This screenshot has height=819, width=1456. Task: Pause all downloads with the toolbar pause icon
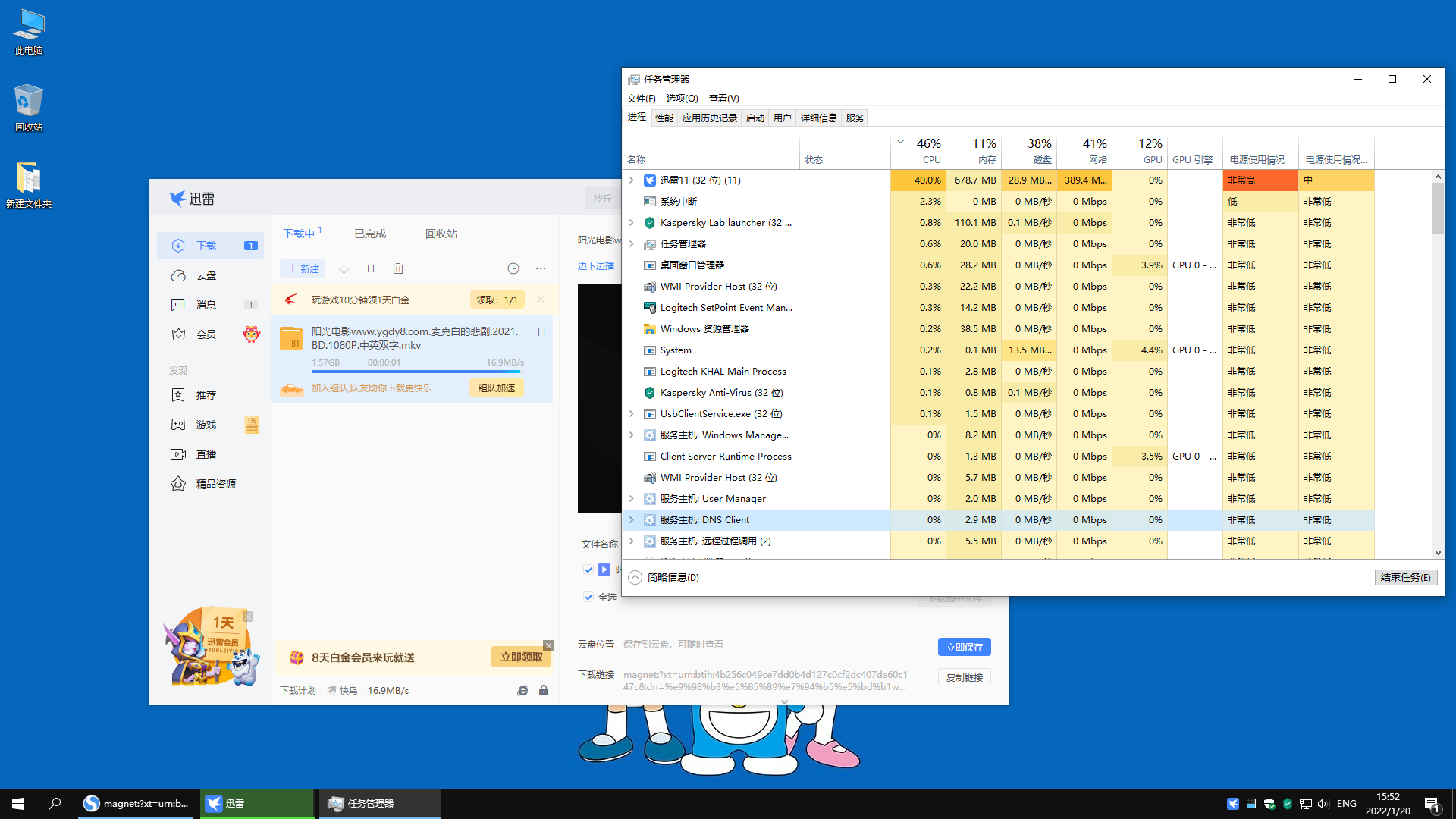[x=371, y=268]
